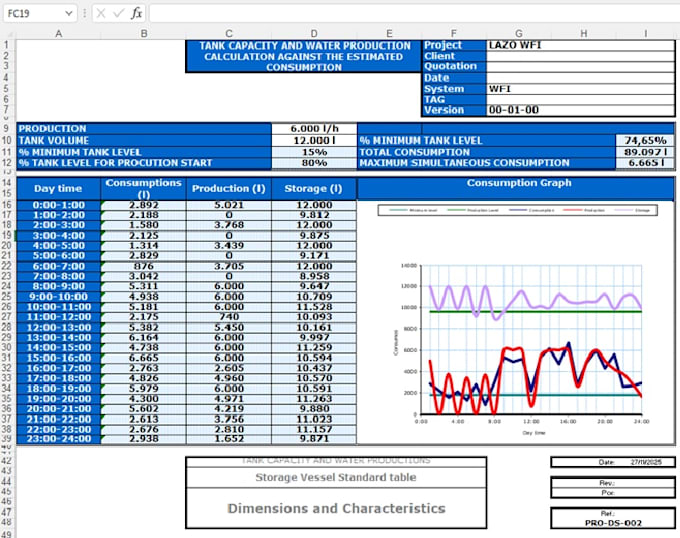Click storage '10.591' in 18:00-19:00 row
This screenshot has height=538, width=680.
click(x=314, y=388)
